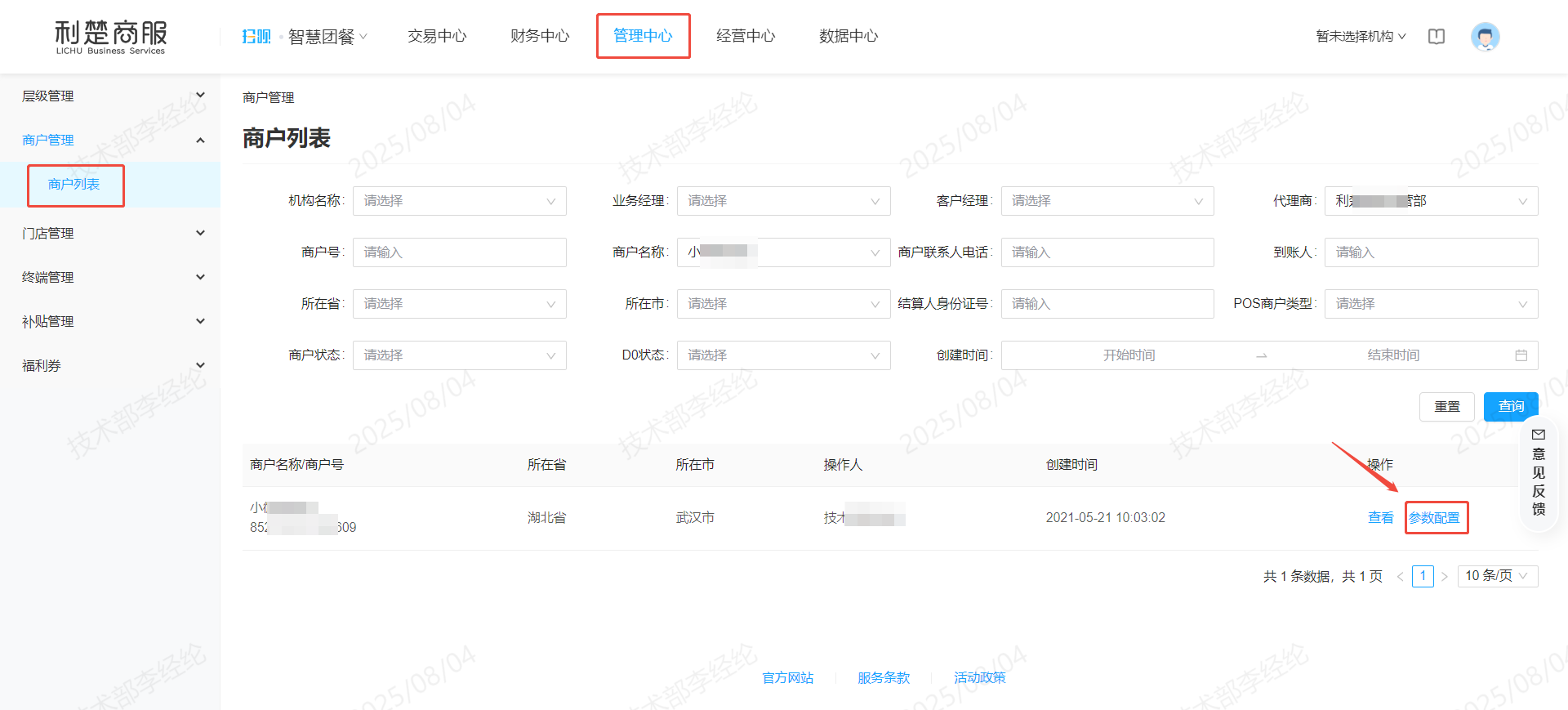Click the user avatar icon

pyautogui.click(x=1485, y=37)
